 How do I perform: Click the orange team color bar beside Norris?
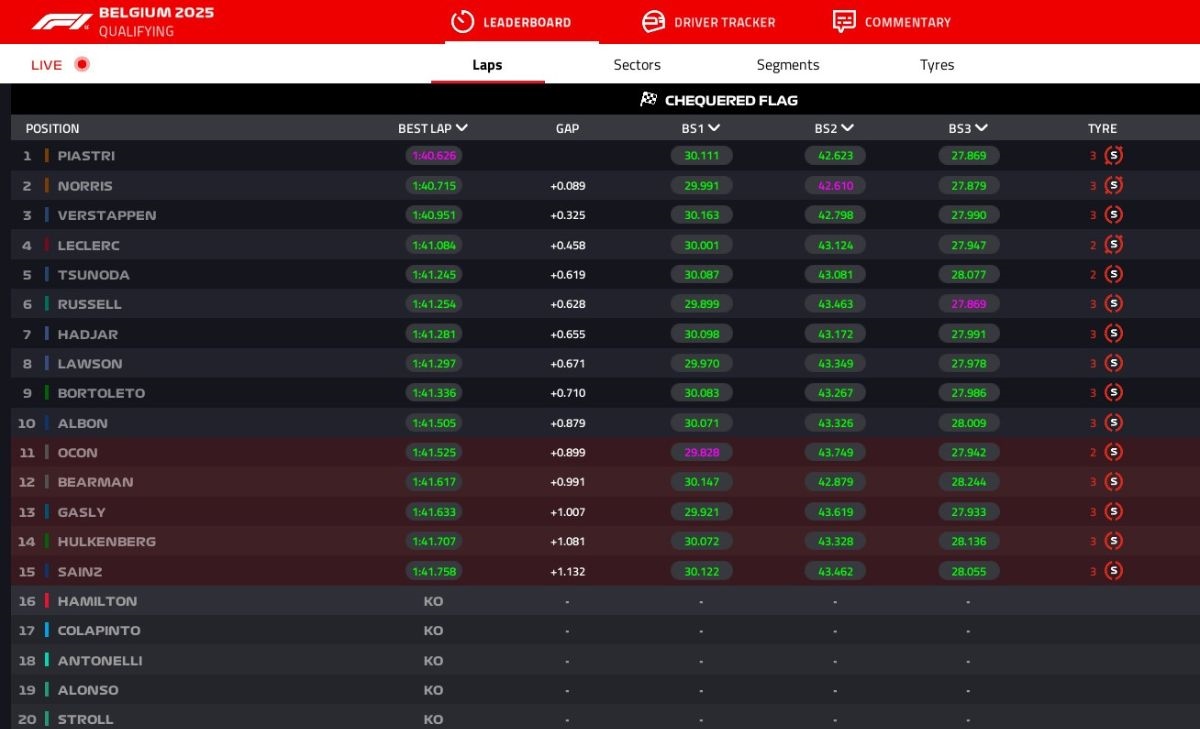click(47, 186)
